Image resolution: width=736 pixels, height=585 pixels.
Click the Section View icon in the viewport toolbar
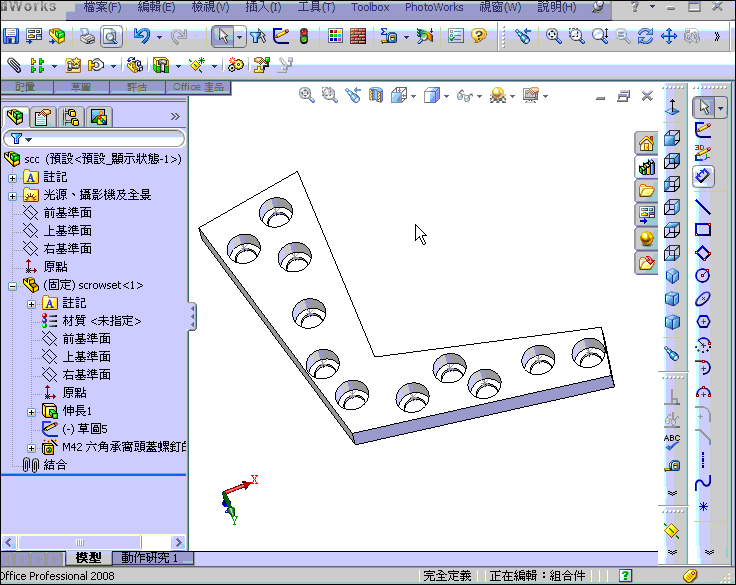(376, 95)
